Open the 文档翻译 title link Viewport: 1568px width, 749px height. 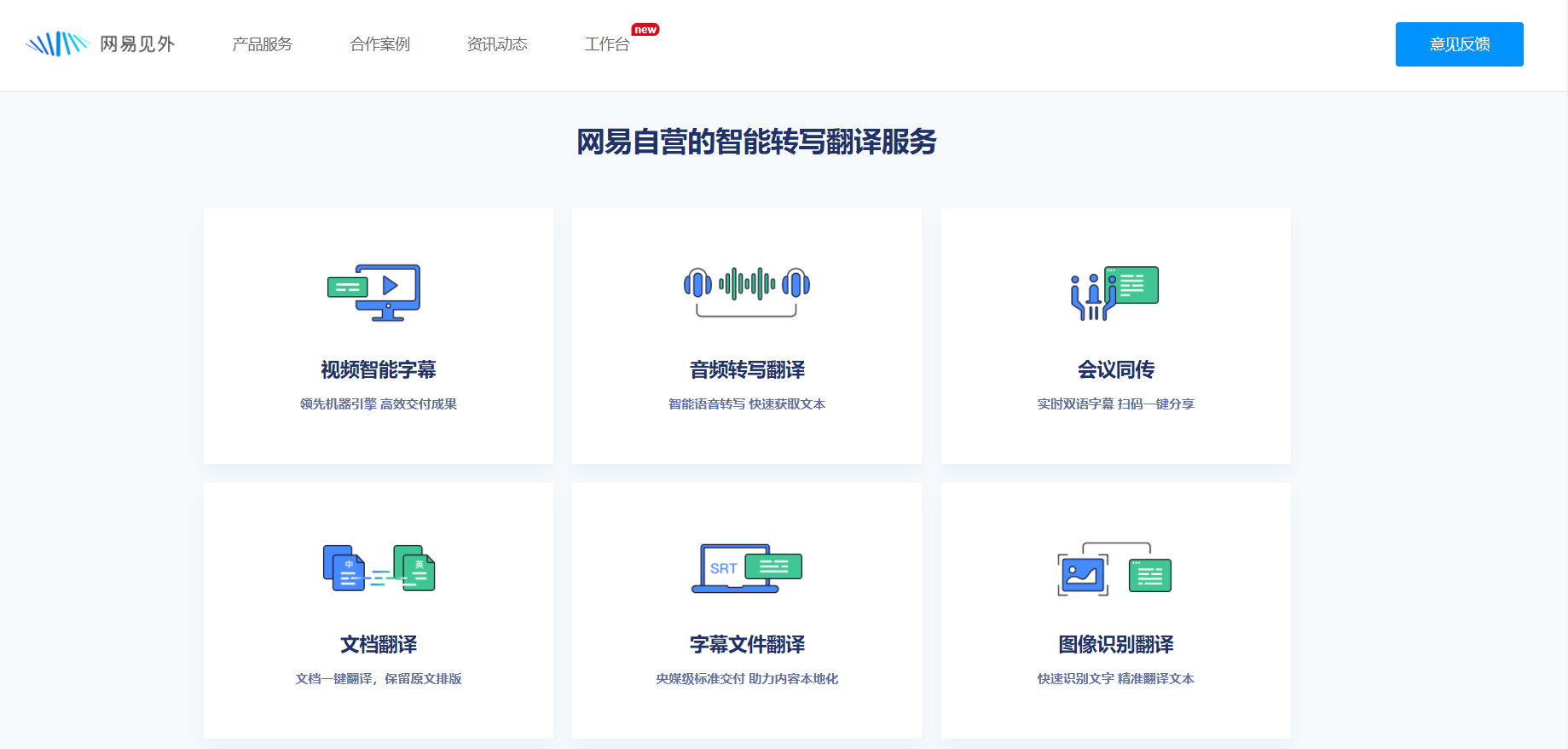tap(379, 644)
